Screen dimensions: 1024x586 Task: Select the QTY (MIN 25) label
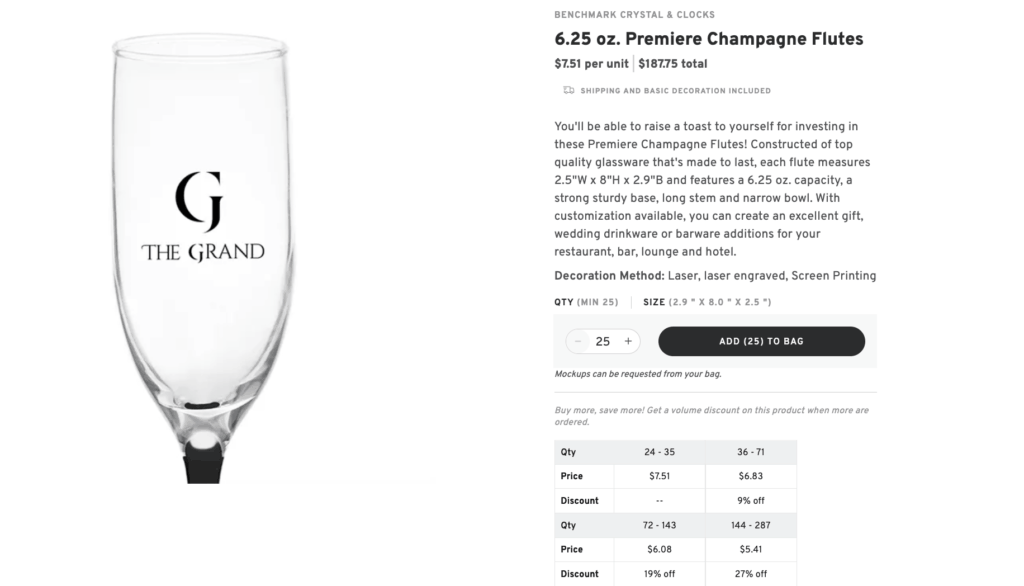586,301
